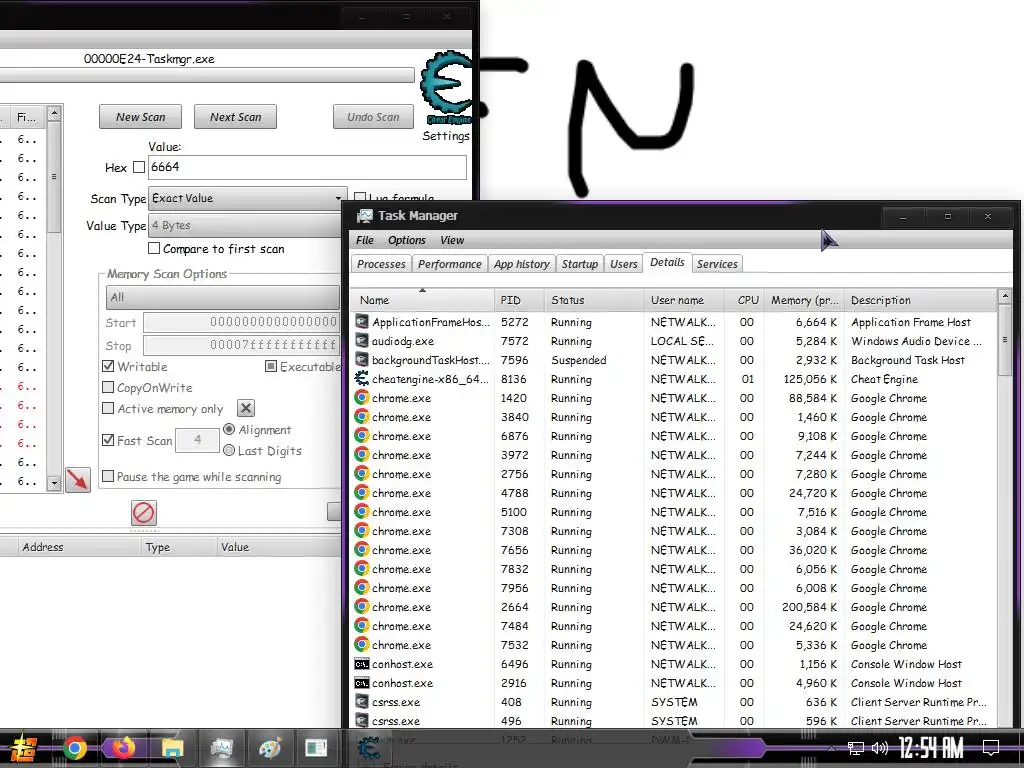Open the Start menu button on taskbar
The image size is (1024, 768).
pyautogui.click(x=23, y=748)
